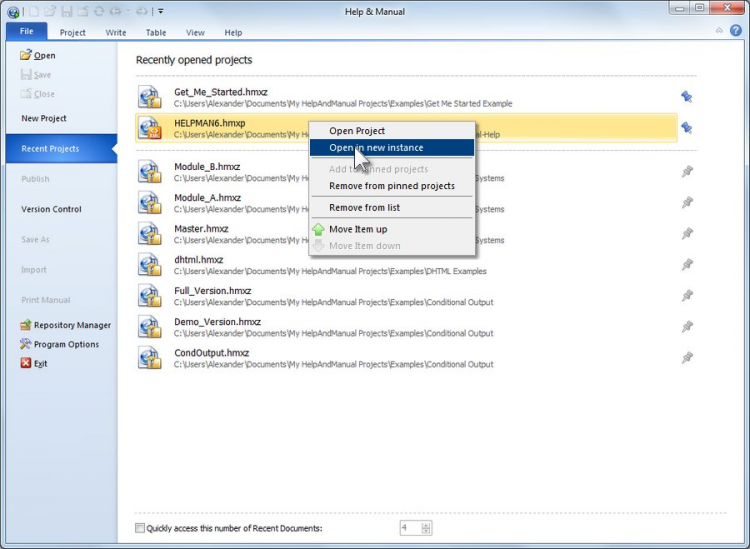The height and width of the screenshot is (549, 750).
Task: Choose Open Project in the context menu
Action: 392,131
